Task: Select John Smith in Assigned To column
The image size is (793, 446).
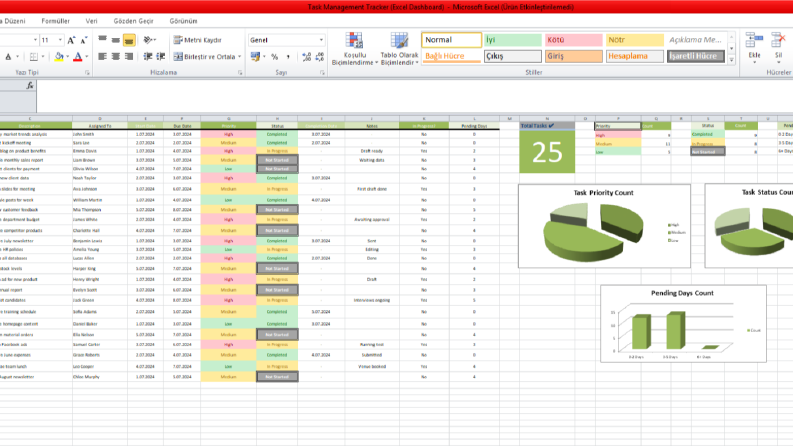Action: point(100,135)
